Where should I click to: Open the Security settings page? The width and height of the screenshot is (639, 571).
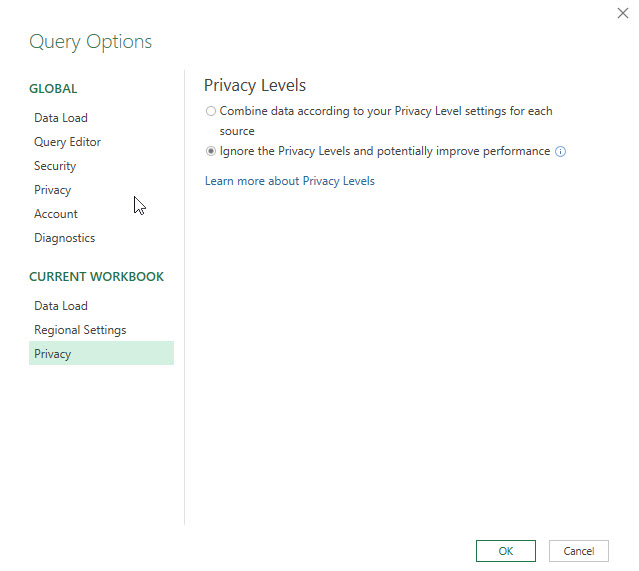coord(55,166)
